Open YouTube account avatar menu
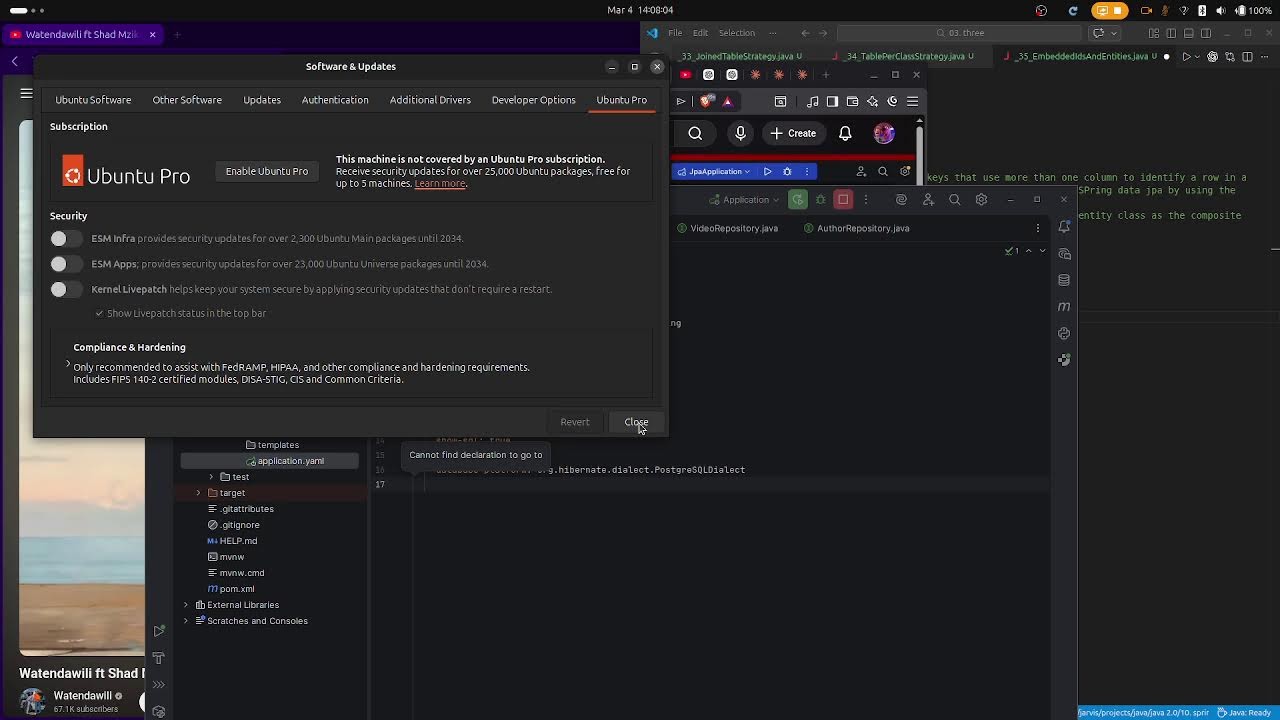The width and height of the screenshot is (1280, 720). [x=884, y=133]
